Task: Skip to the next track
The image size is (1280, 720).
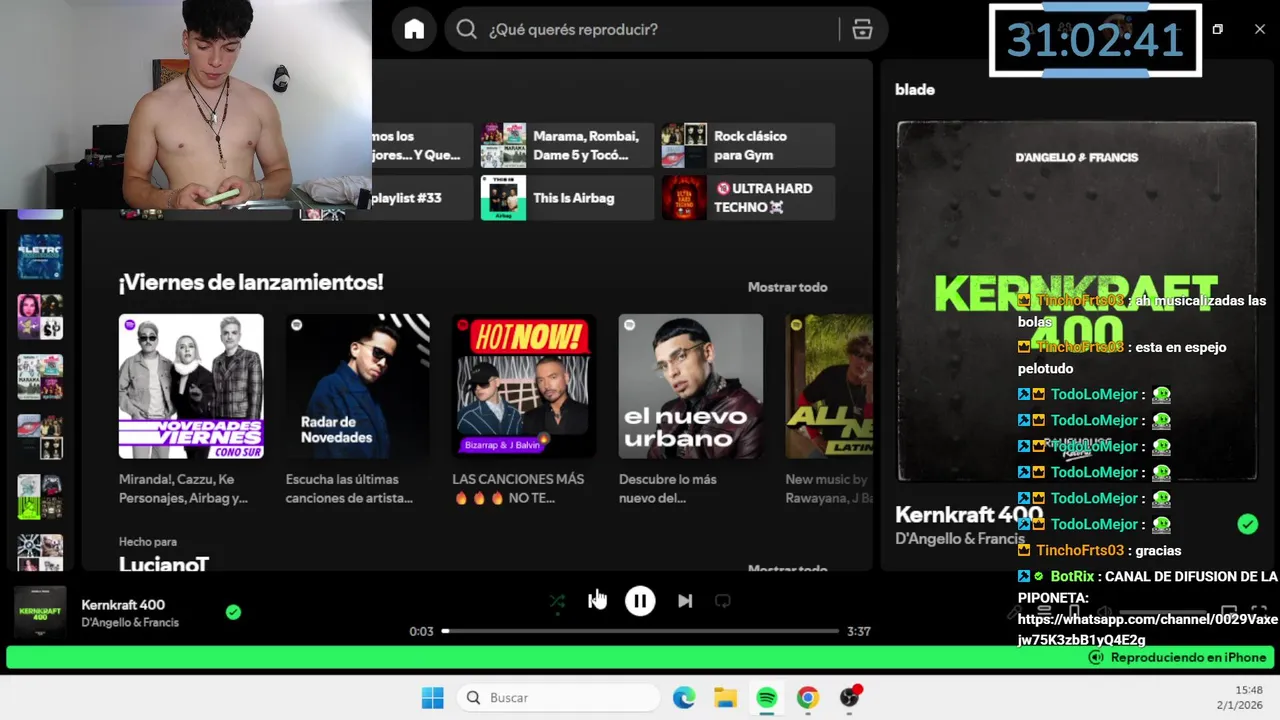Action: [684, 601]
